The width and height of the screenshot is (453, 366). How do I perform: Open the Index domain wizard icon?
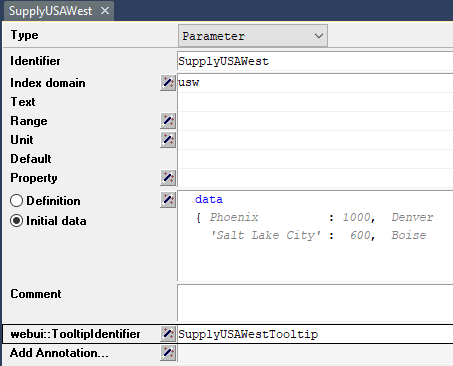click(168, 83)
